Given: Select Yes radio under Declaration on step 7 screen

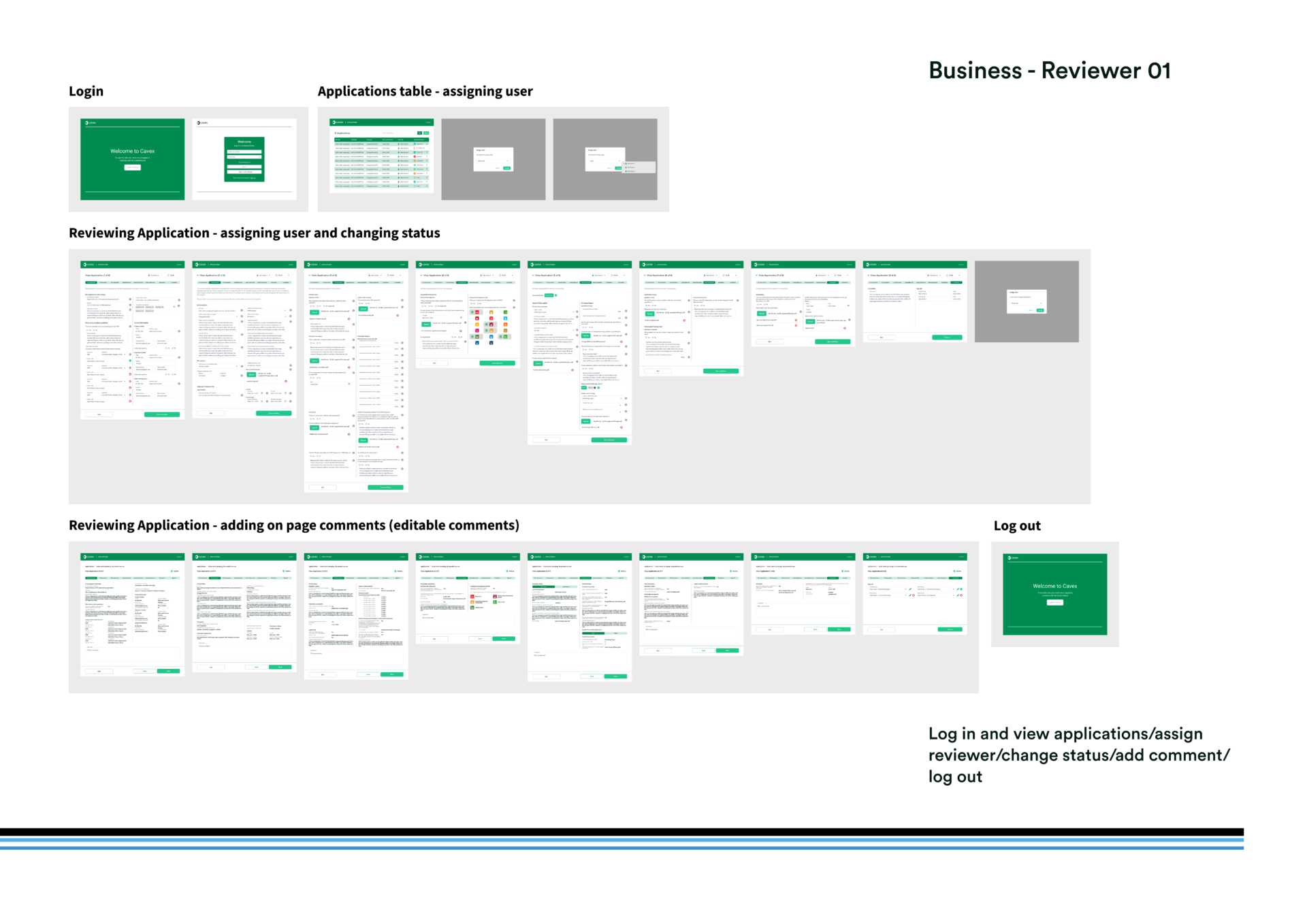Looking at the screenshot, I should 758,304.
